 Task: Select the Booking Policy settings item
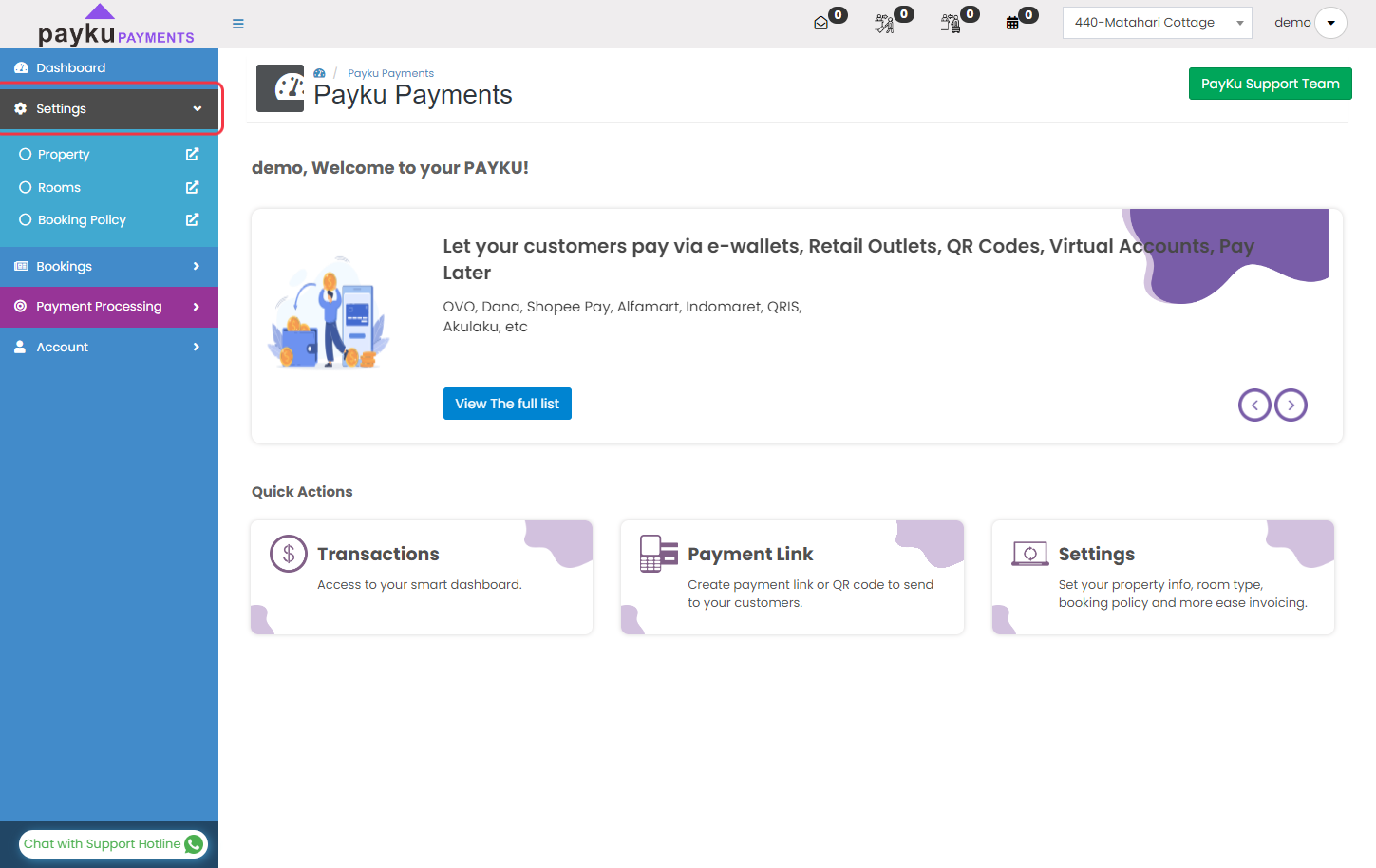(109, 219)
